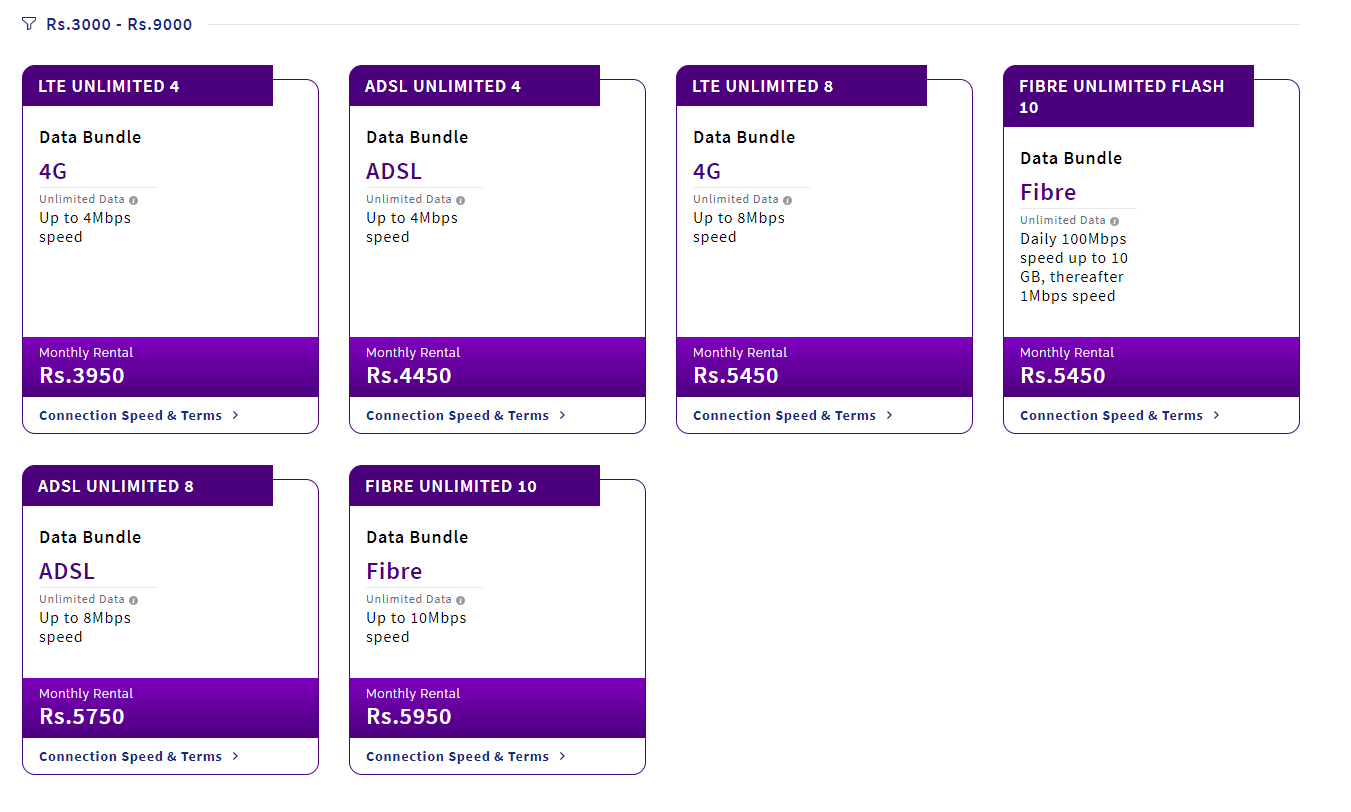Select the ADSL UNLIMITED 8 package header
The height and width of the screenshot is (812, 1351).
coord(147,486)
